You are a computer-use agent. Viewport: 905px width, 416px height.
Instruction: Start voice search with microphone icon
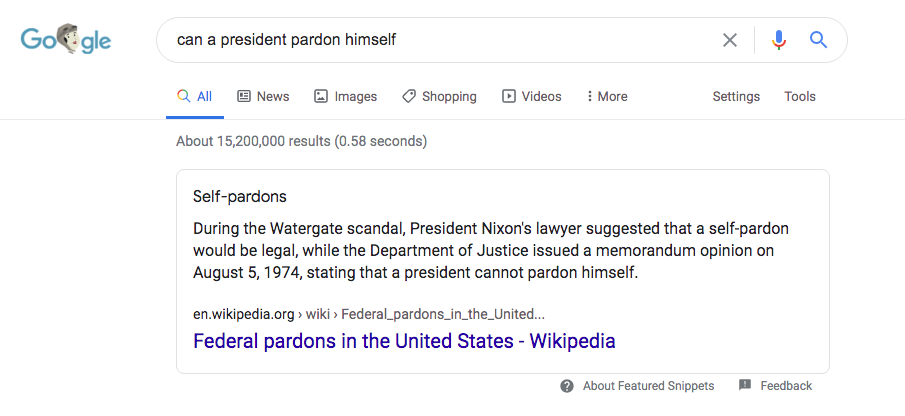[x=779, y=40]
